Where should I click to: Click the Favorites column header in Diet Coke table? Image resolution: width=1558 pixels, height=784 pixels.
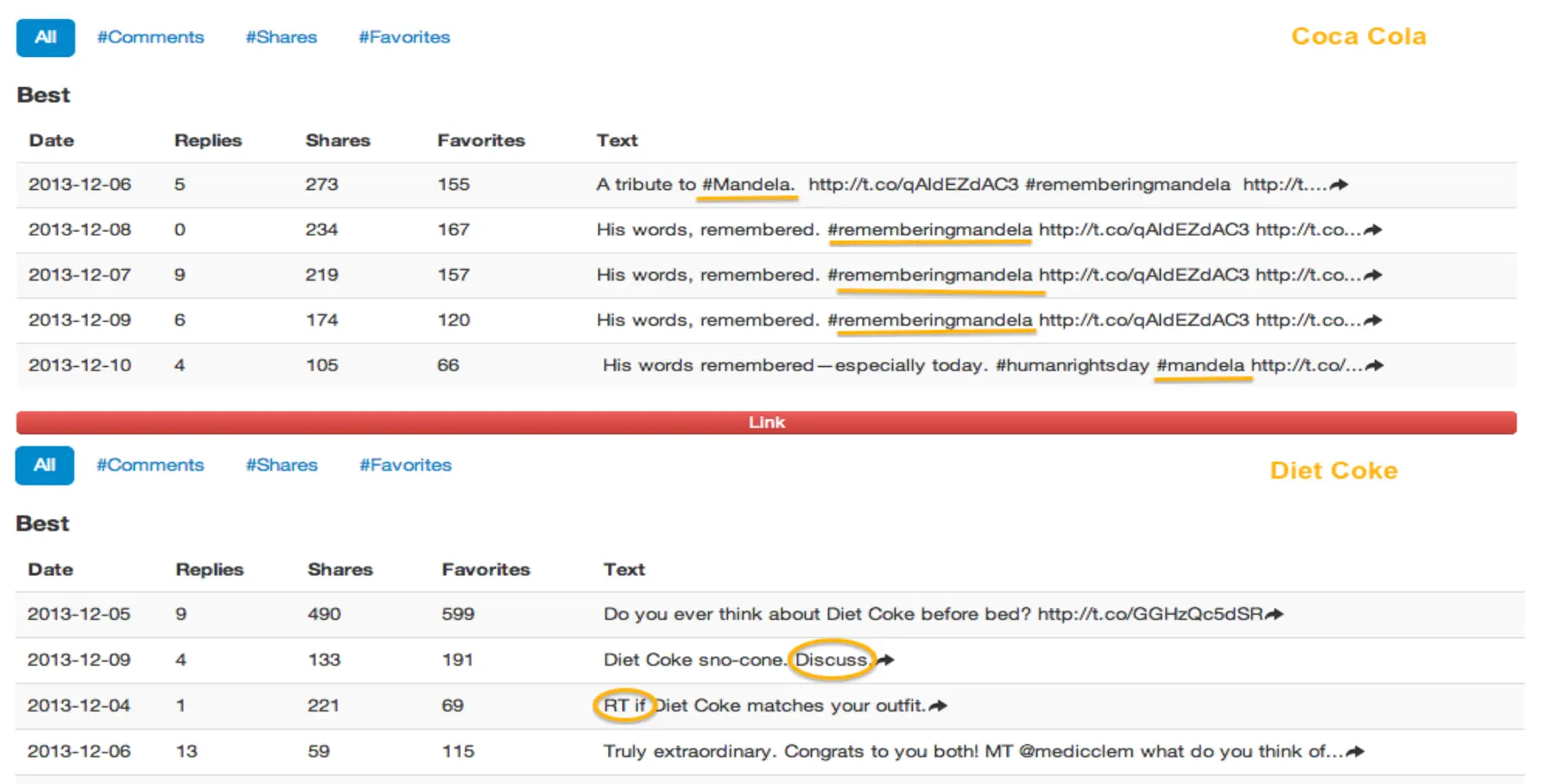485,570
